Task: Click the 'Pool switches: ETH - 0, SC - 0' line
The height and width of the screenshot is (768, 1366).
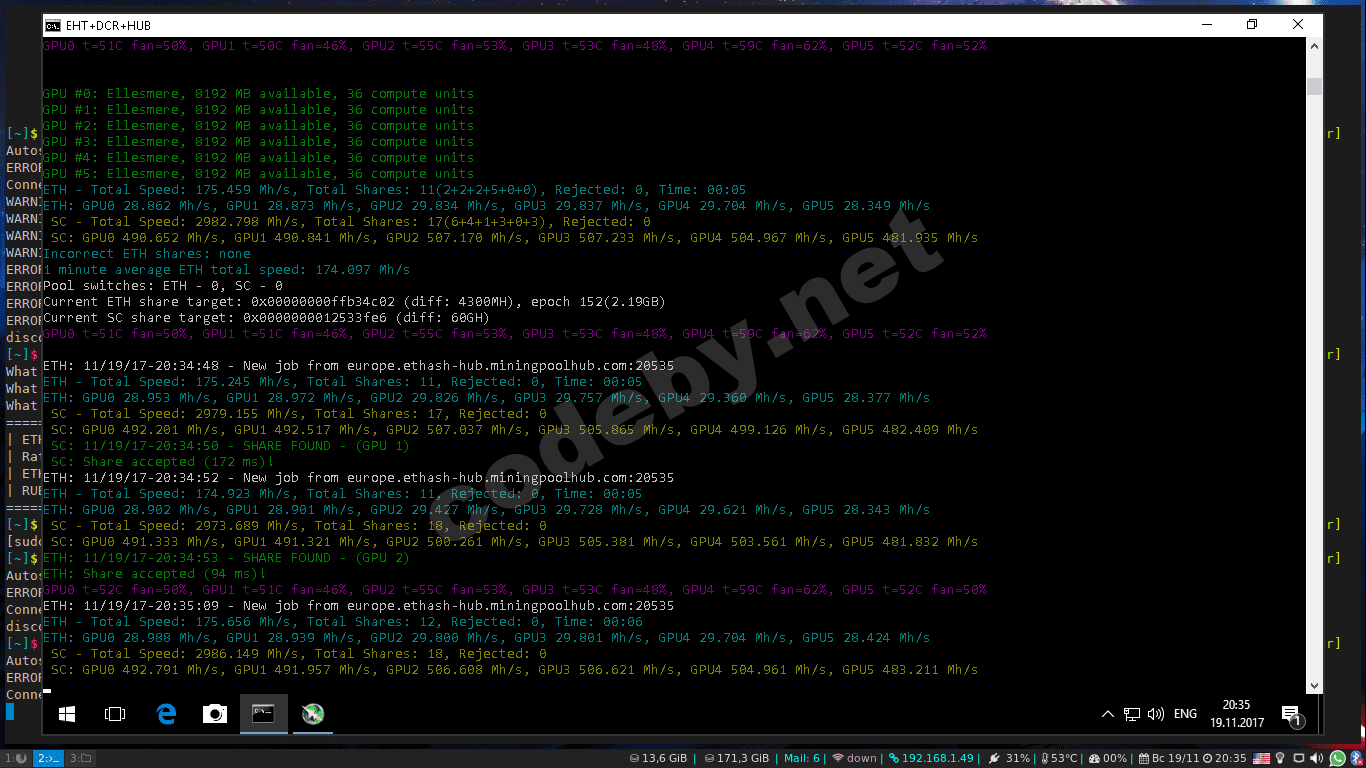Action: tap(162, 286)
